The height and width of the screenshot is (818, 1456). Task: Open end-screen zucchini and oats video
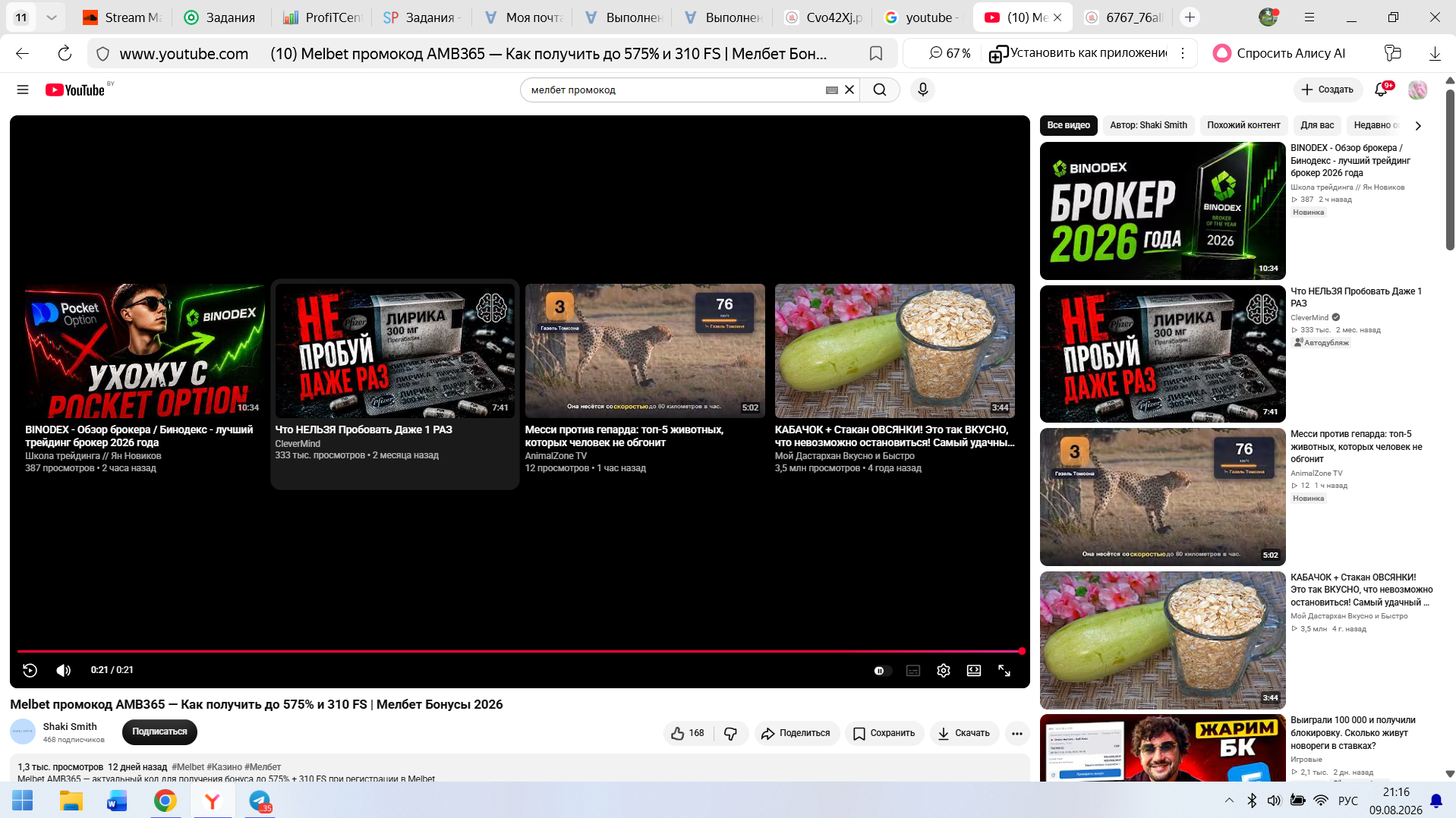894,351
